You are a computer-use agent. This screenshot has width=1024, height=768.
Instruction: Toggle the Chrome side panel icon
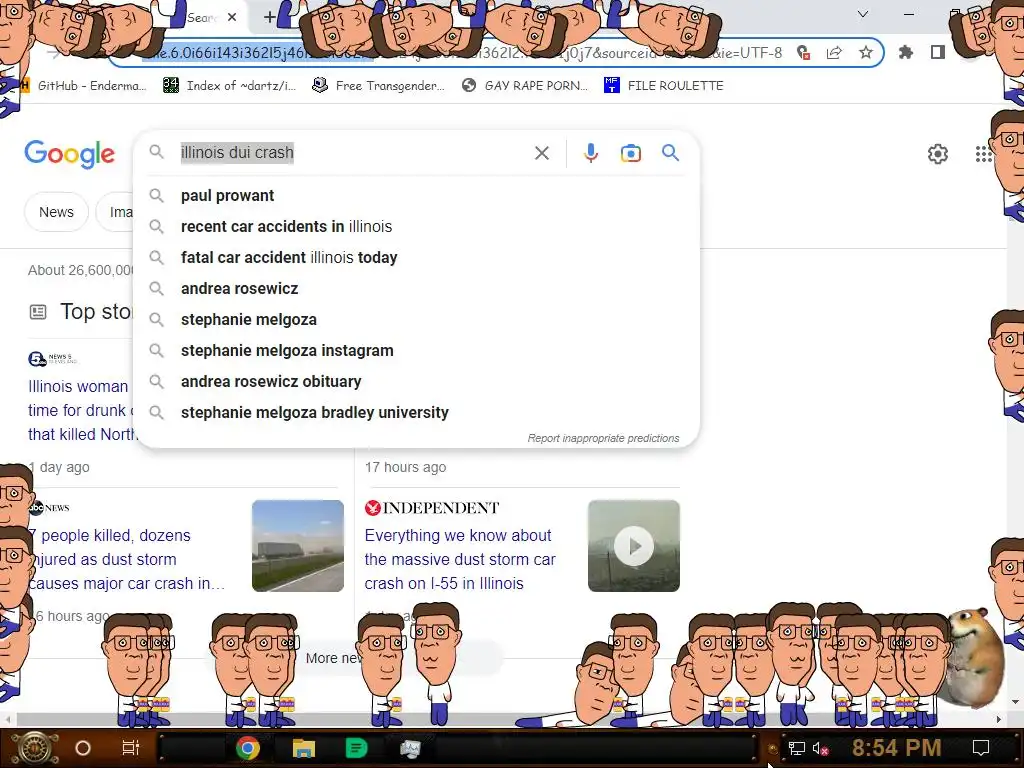click(938, 52)
